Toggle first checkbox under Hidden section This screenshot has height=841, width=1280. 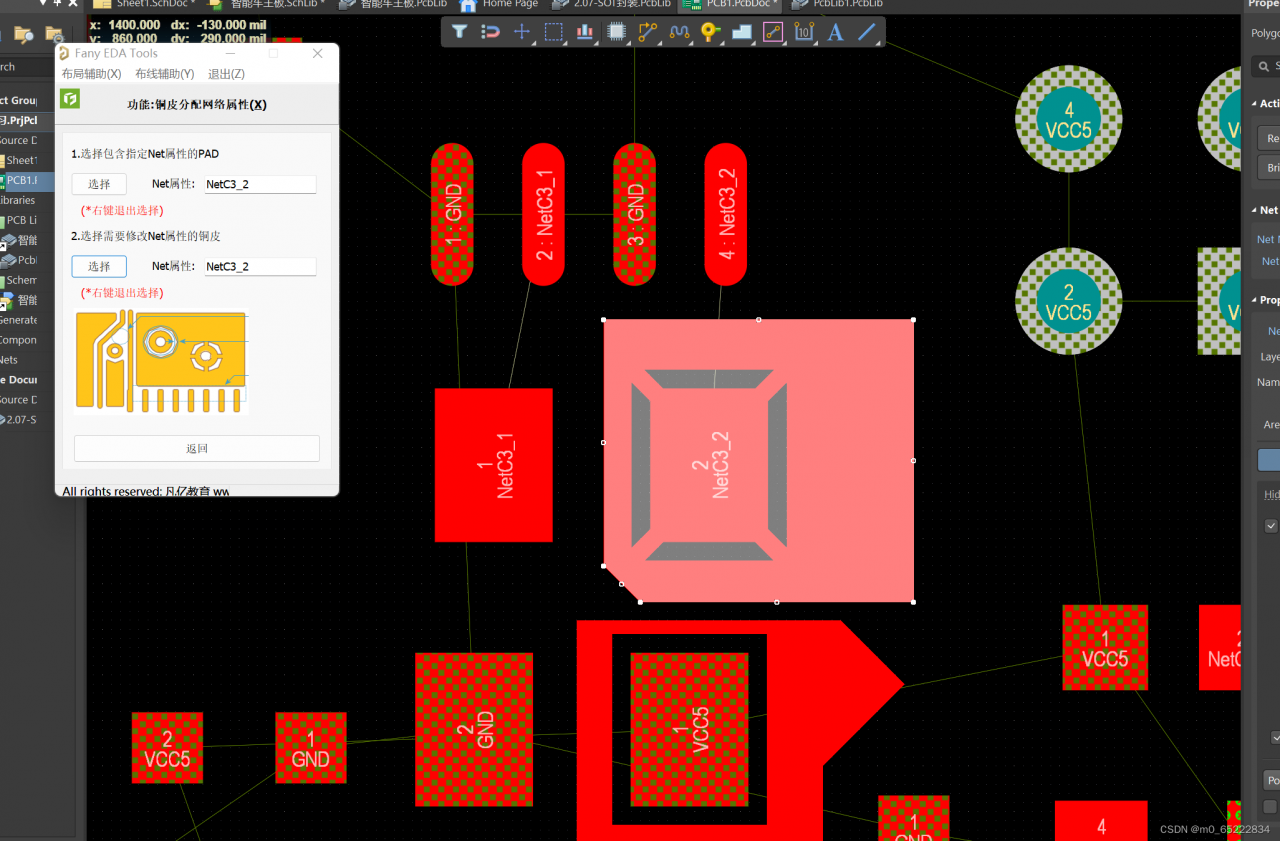pos(1272,525)
